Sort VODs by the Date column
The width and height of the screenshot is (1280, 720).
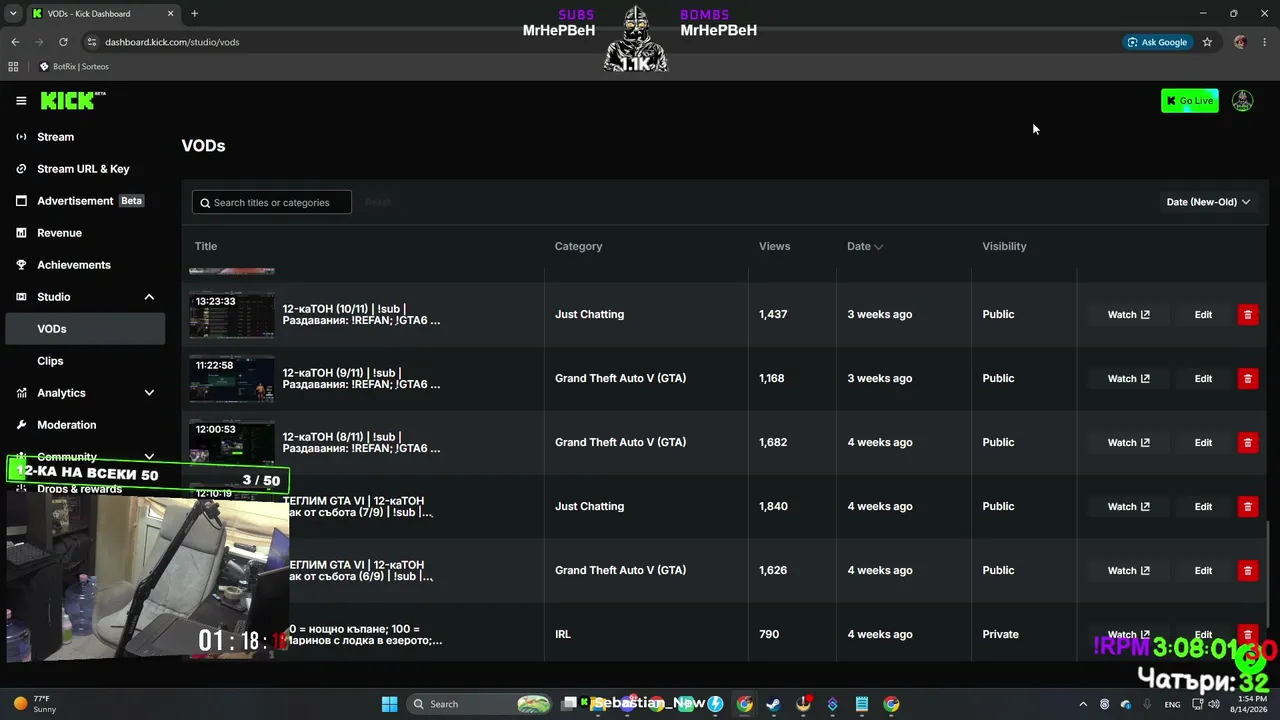pos(865,246)
